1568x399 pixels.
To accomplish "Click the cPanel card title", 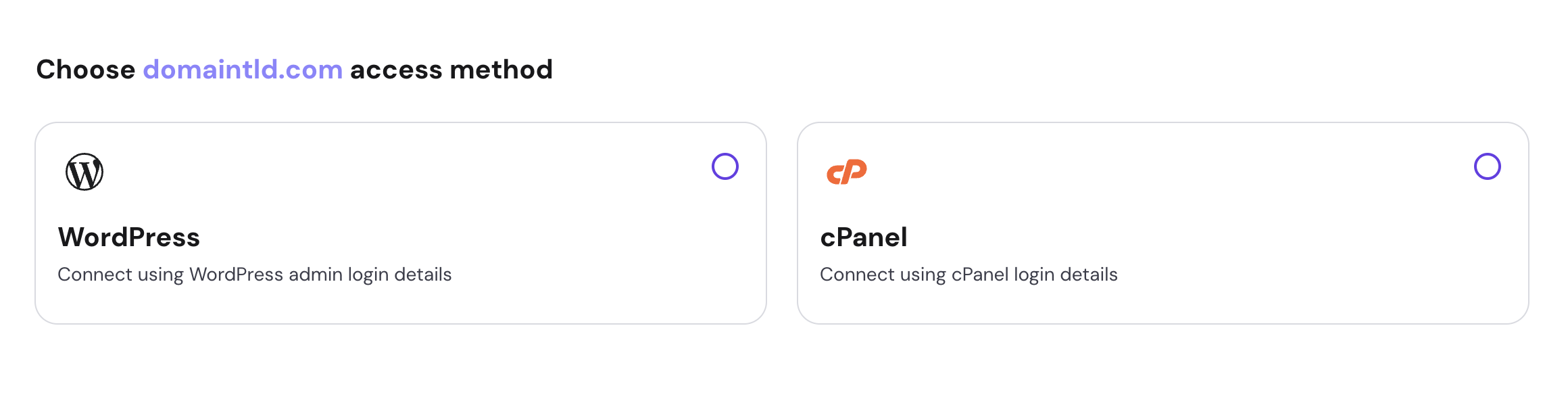I will tap(863, 237).
